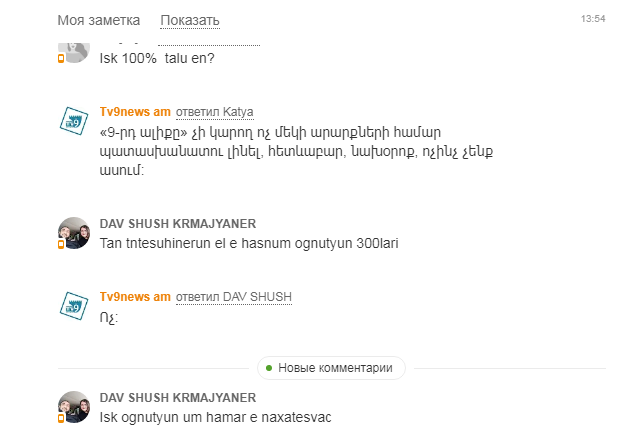This screenshot has width=640, height=442.
Task: Open DAV SHUSH KRMAJYANER profile above "Isk ognutyun"
Action: [x=178, y=397]
